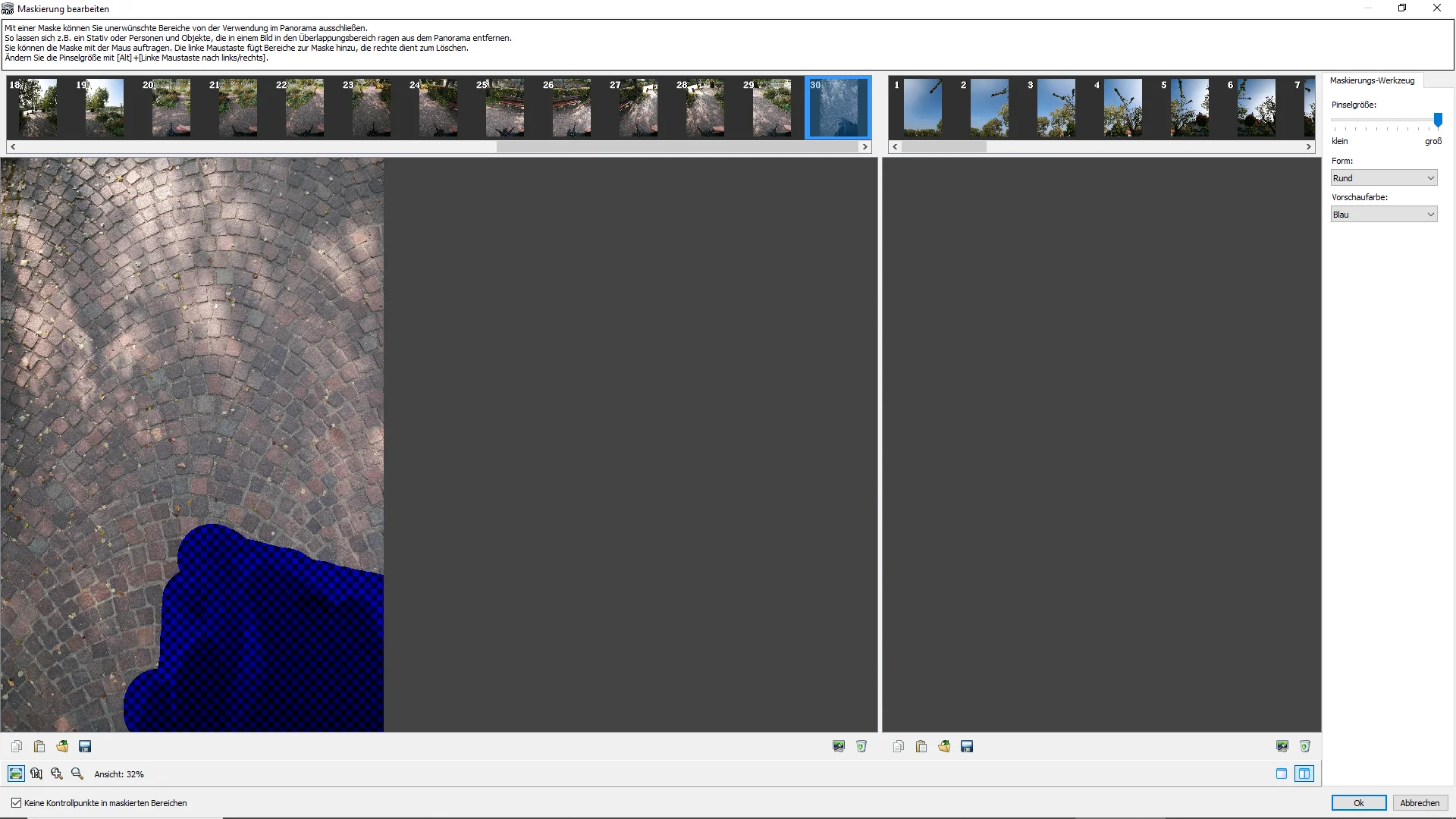Select thumbnail 25 in the left strip

coord(505,108)
